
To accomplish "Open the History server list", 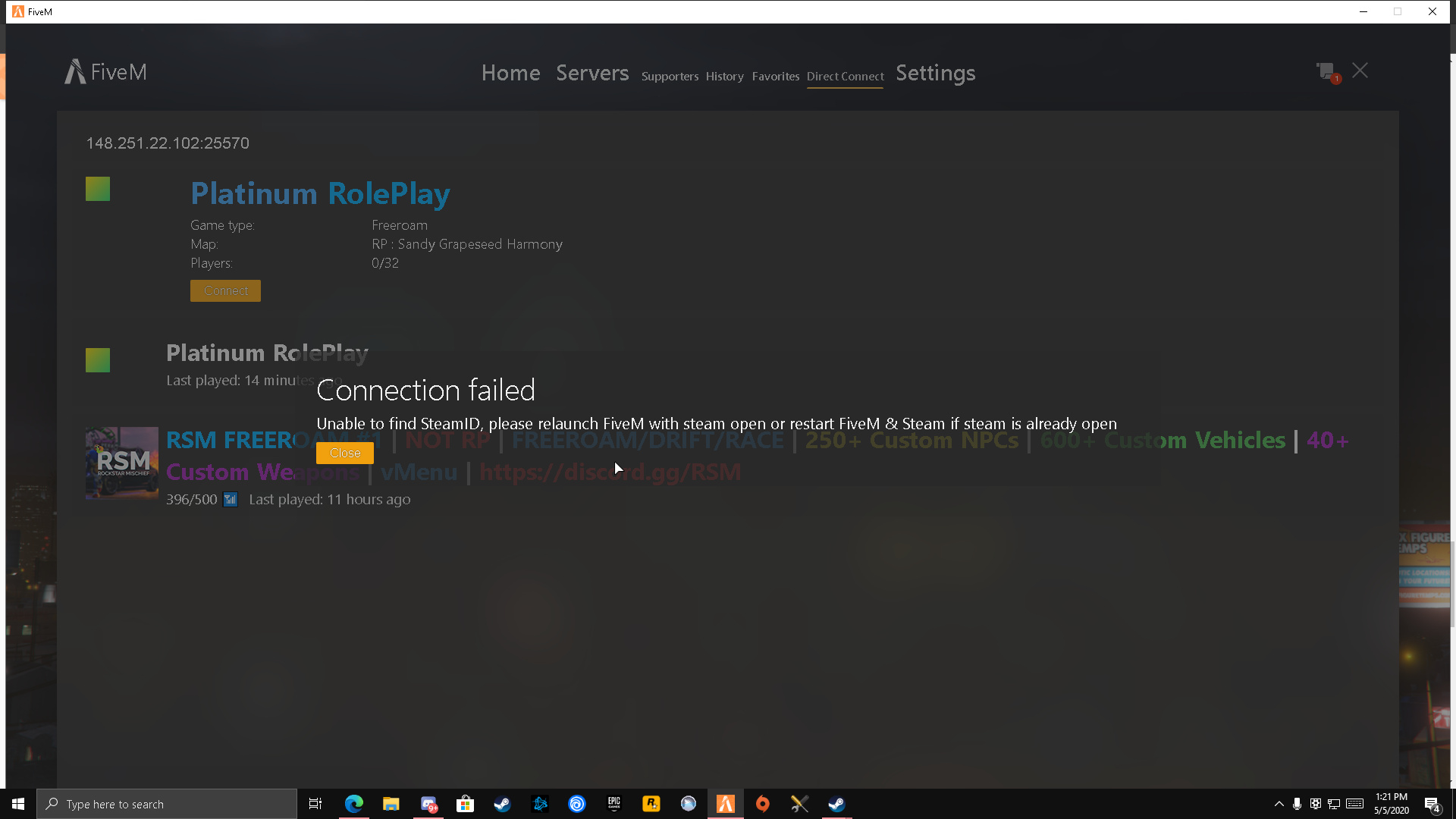I will pyautogui.click(x=724, y=76).
